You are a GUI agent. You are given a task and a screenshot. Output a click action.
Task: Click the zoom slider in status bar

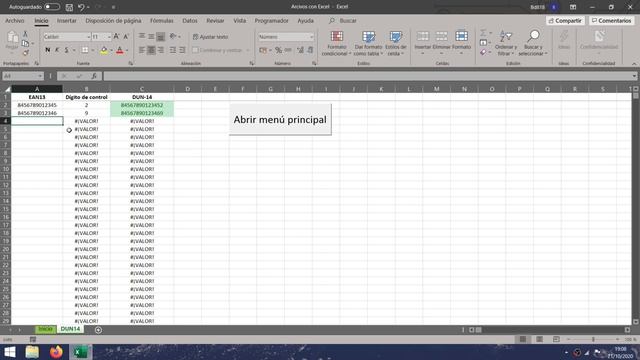pos(593,339)
